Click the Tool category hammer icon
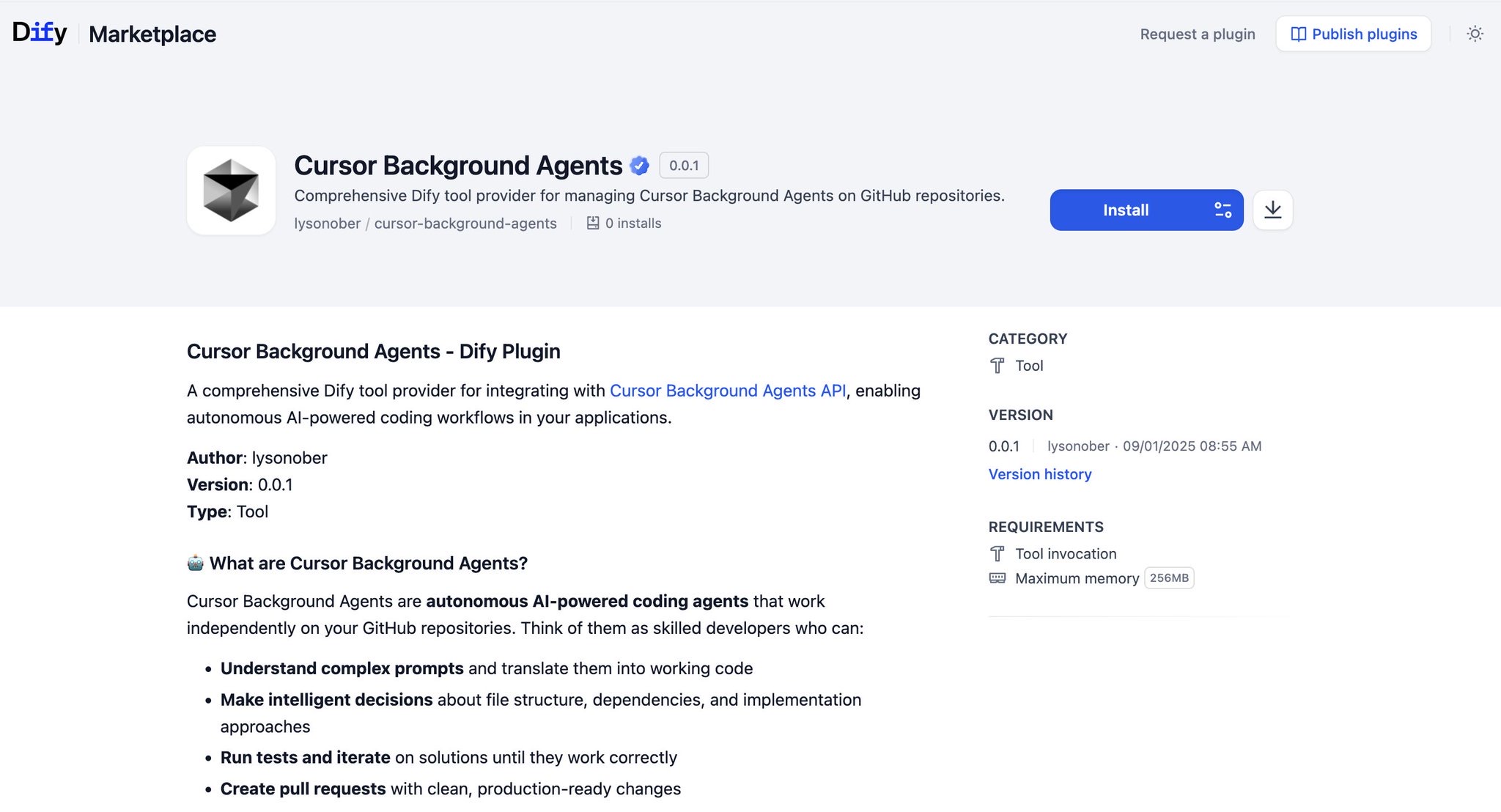Image resolution: width=1501 pixels, height=812 pixels. point(997,366)
